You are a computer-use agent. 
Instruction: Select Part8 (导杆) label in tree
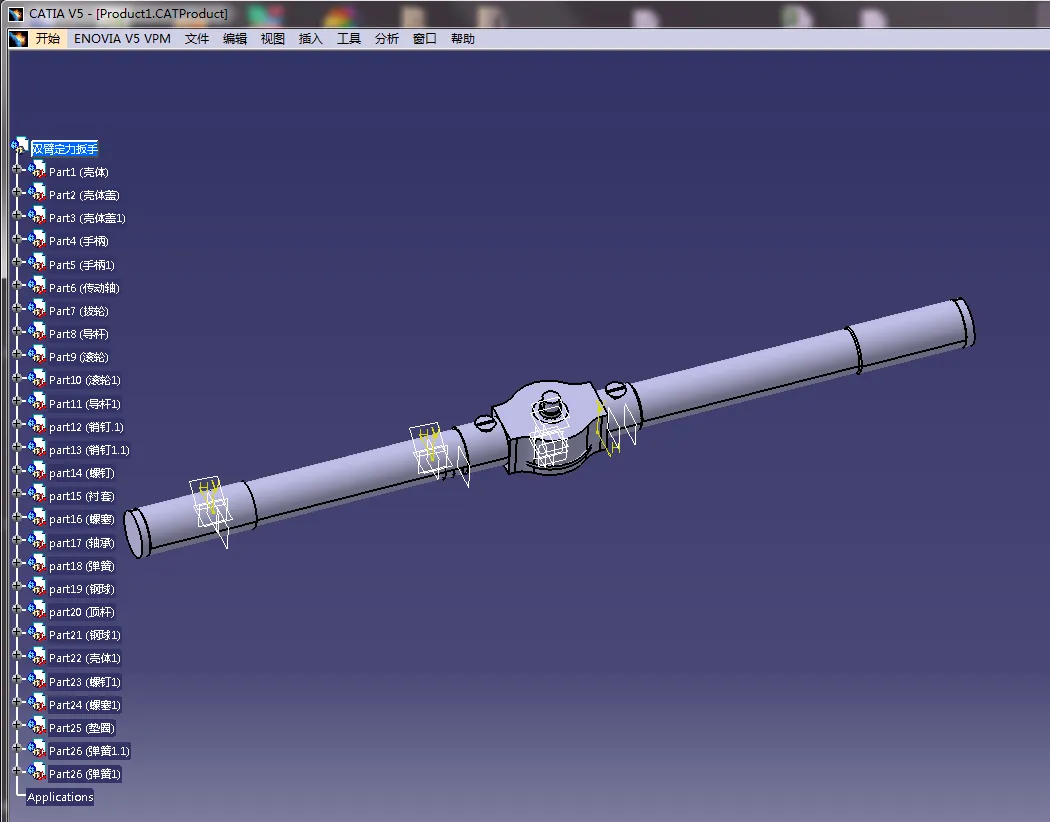78,334
